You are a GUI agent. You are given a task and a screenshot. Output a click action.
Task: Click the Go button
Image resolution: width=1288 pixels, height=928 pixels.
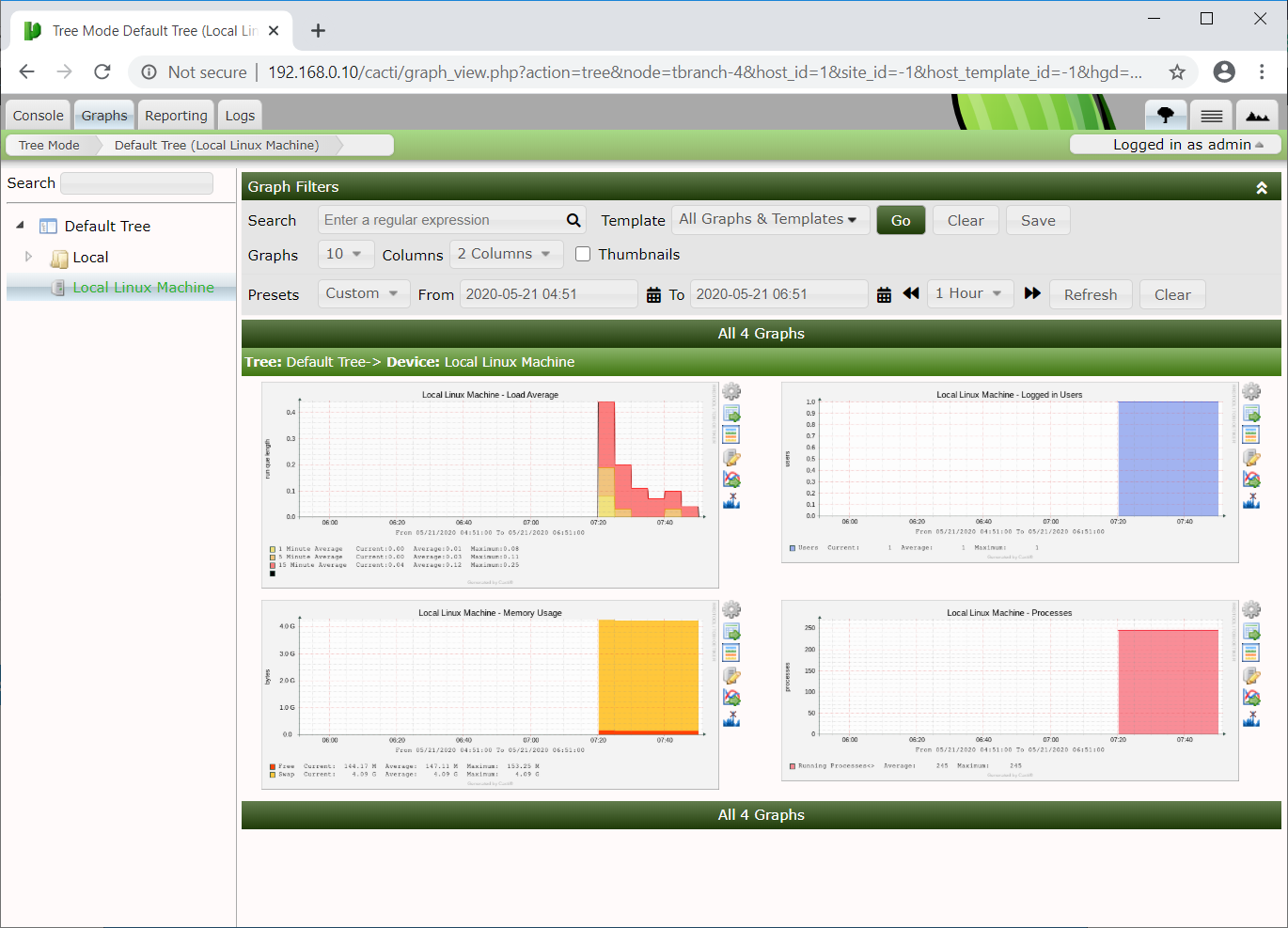click(901, 220)
